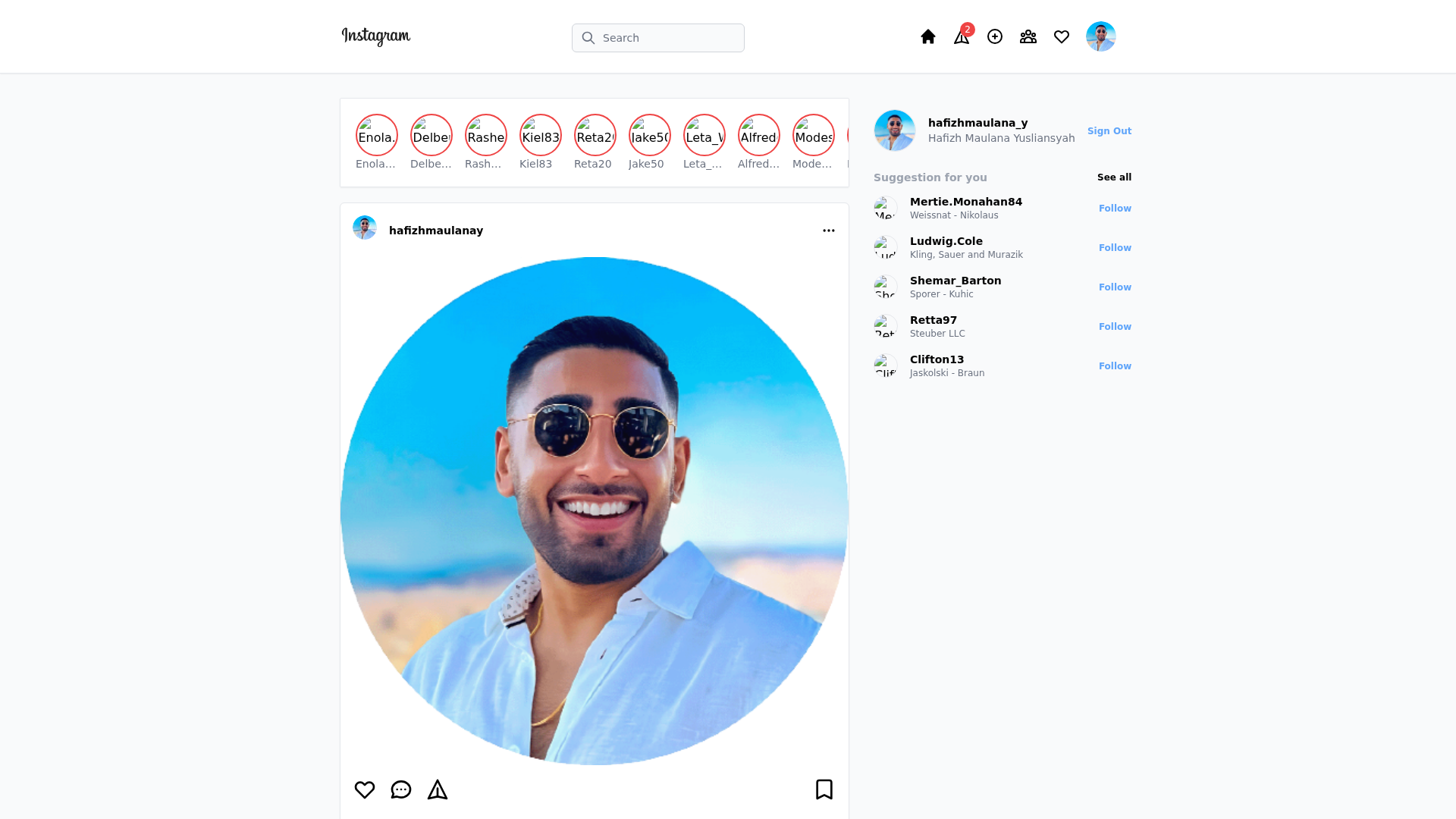Screen dimensions: 1456x819
Task: Open the three-dot menu on the post
Action: pos(829,231)
